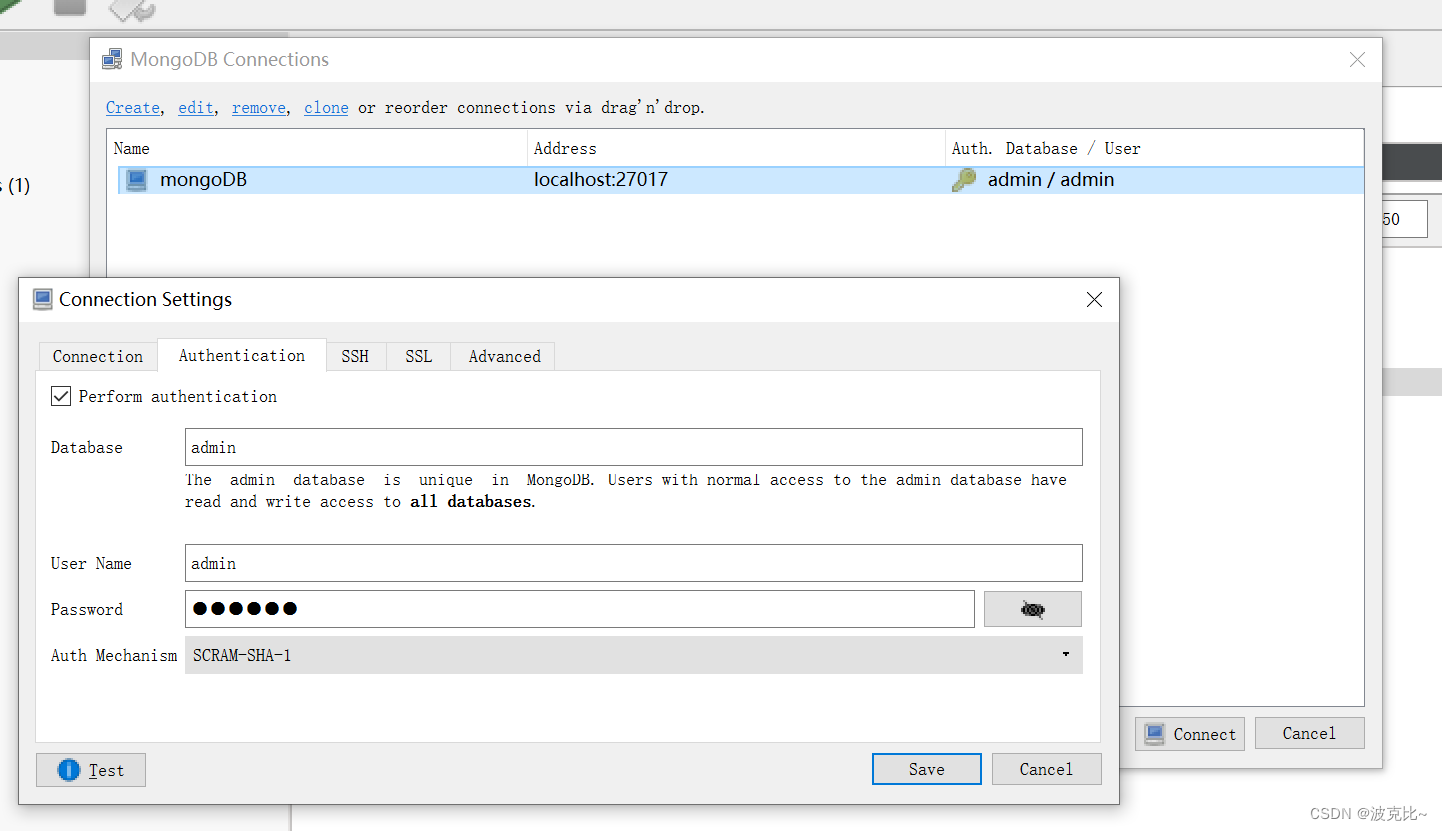Click the Create connection link
1442x831 pixels.
click(x=133, y=107)
